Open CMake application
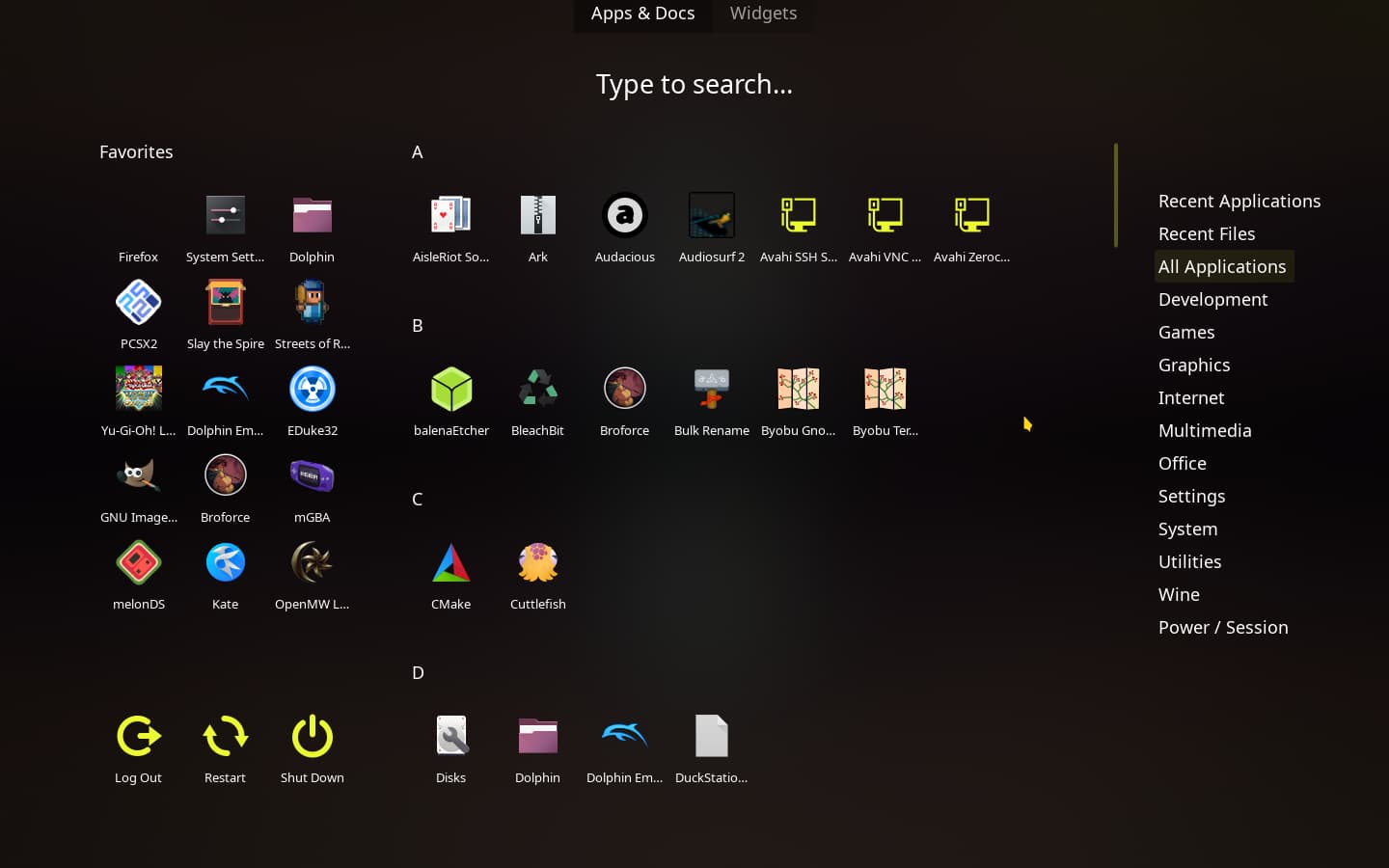 coord(450,576)
